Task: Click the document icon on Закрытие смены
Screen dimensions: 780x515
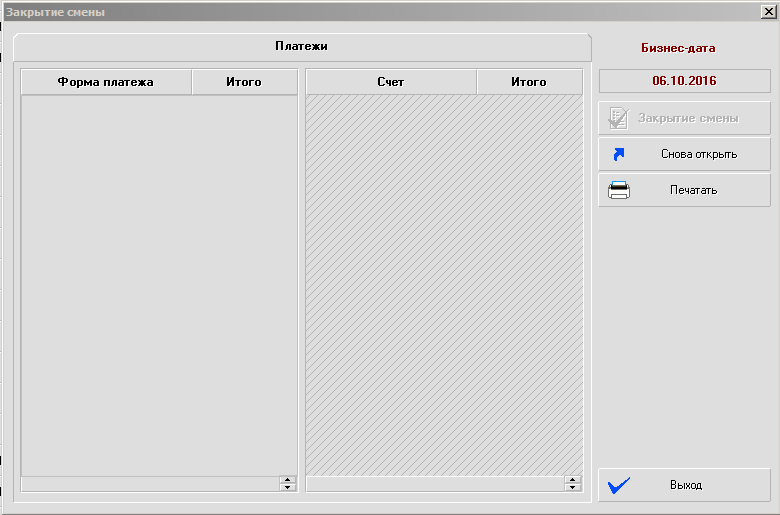Action: pyautogui.click(x=618, y=118)
